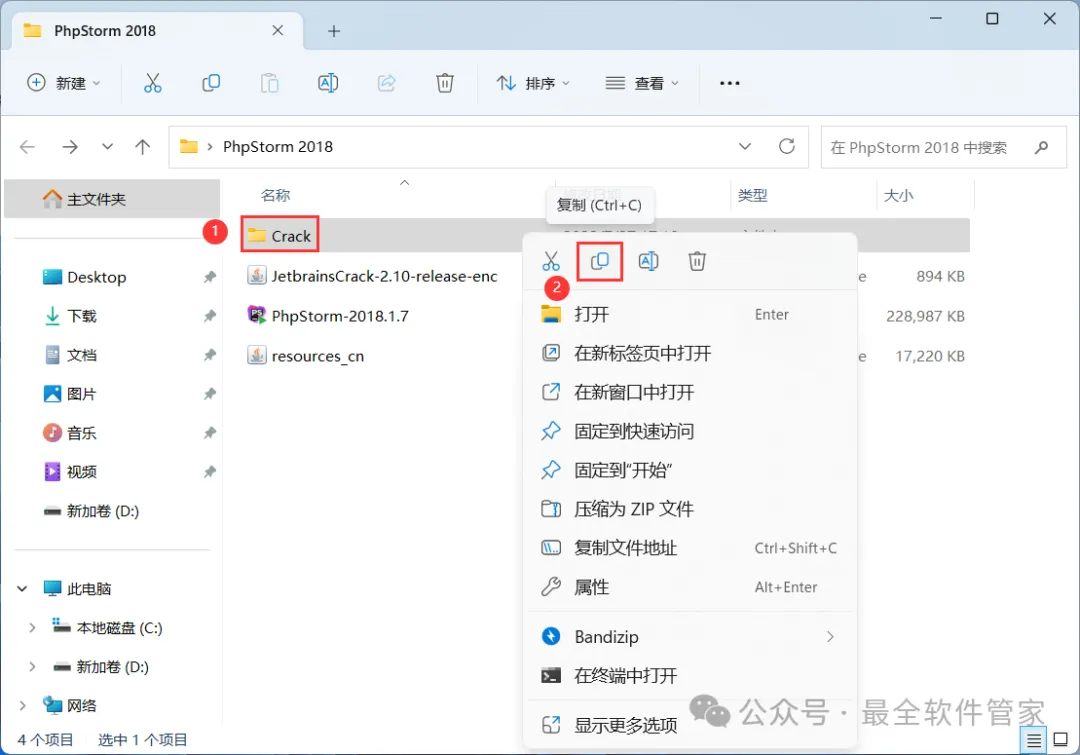This screenshot has height=755, width=1080.
Task: Select the PhpStorm 2018 tab
Action: click(158, 31)
